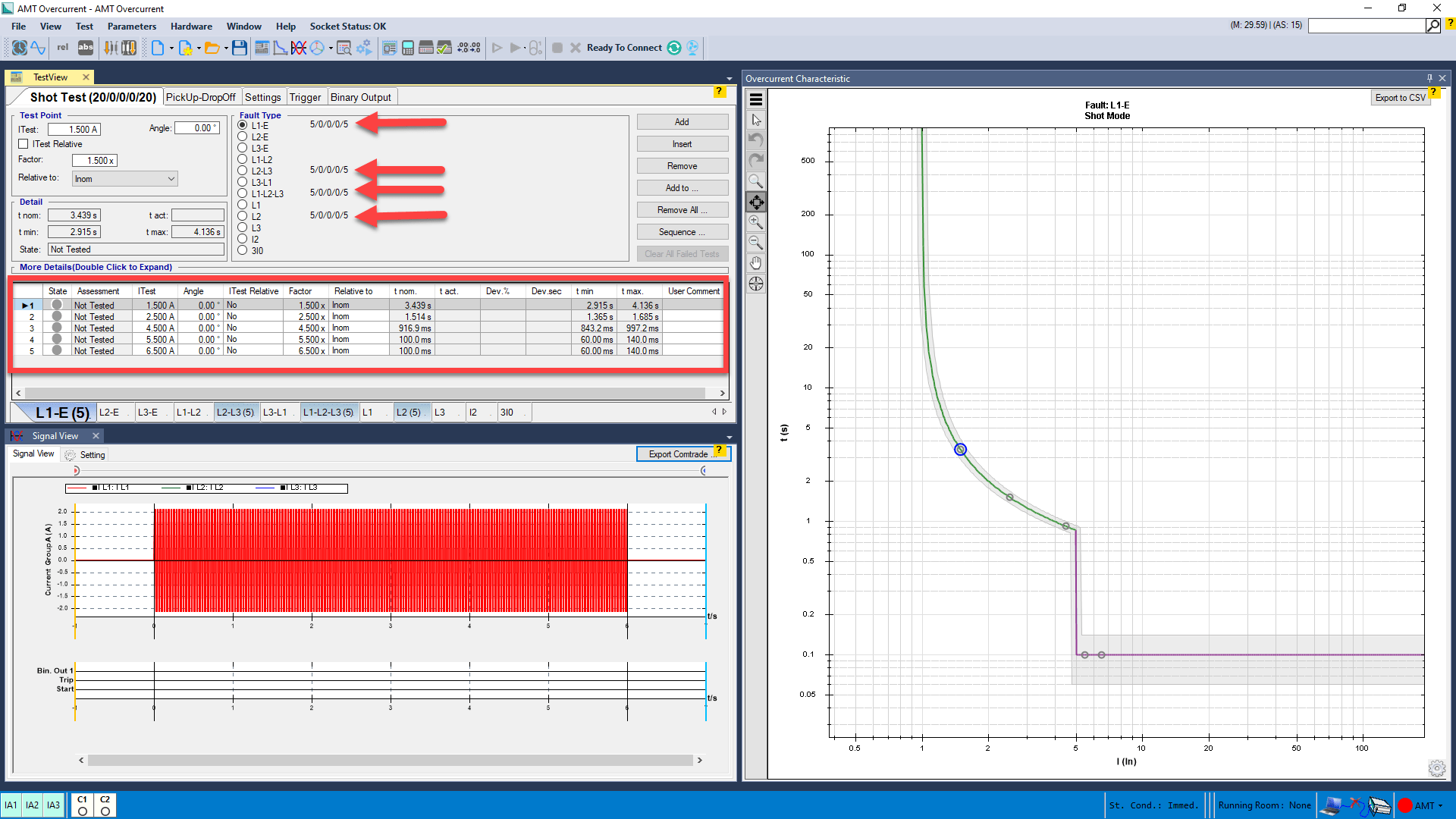
Task: Click the green refresh connect icon
Action: pyautogui.click(x=674, y=48)
